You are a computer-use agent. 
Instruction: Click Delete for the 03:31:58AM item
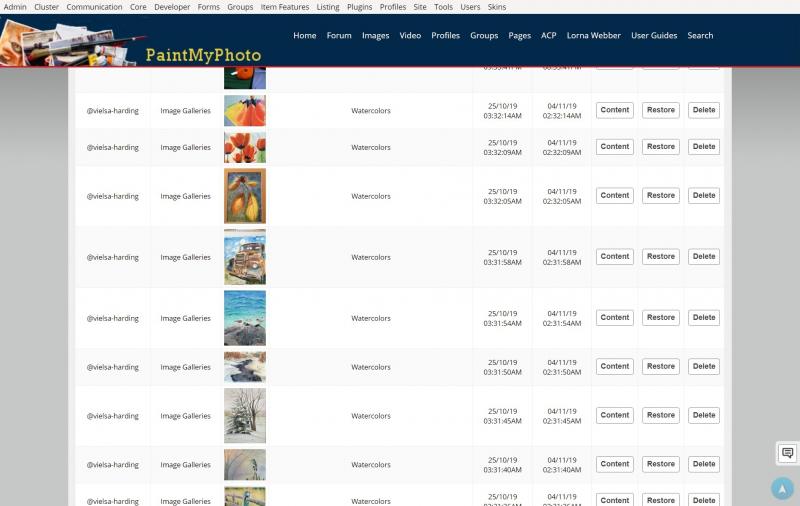[704, 257]
